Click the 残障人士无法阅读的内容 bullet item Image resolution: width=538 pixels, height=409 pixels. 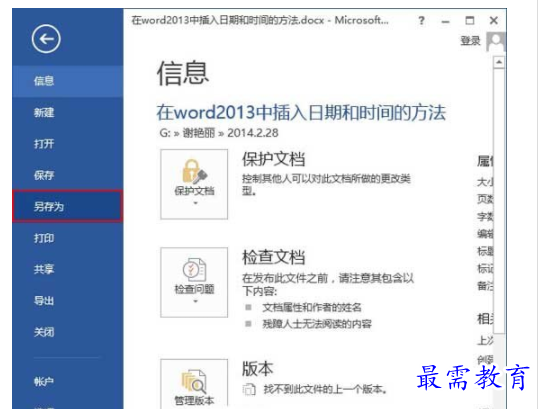[317, 324]
